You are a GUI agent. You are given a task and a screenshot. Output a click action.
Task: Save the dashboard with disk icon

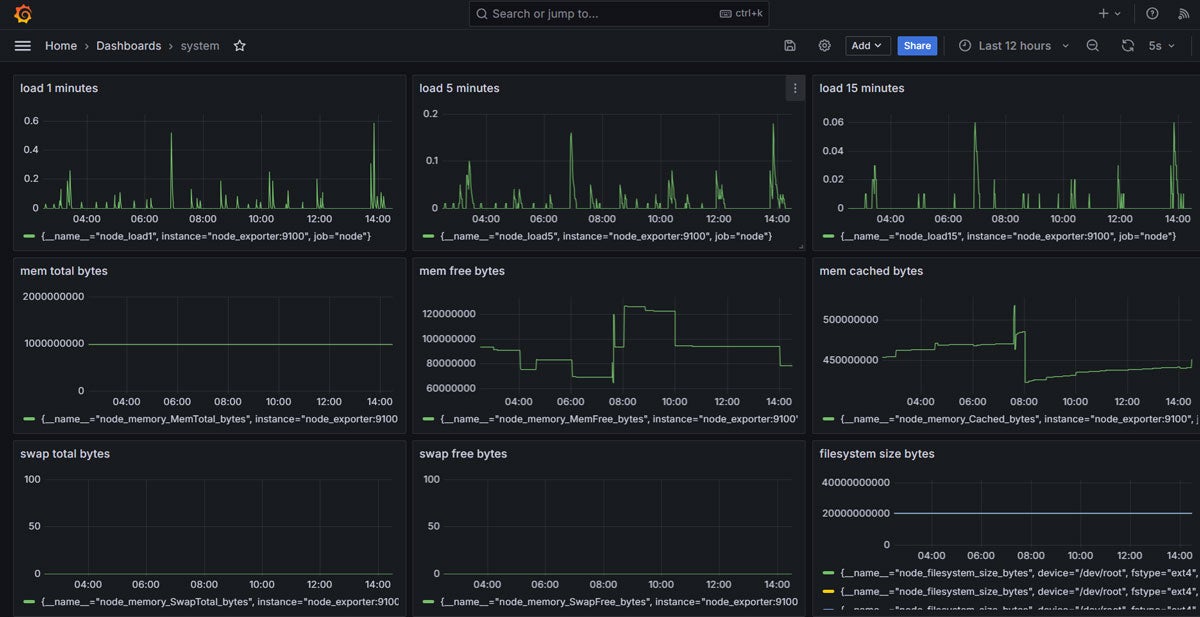pos(790,46)
